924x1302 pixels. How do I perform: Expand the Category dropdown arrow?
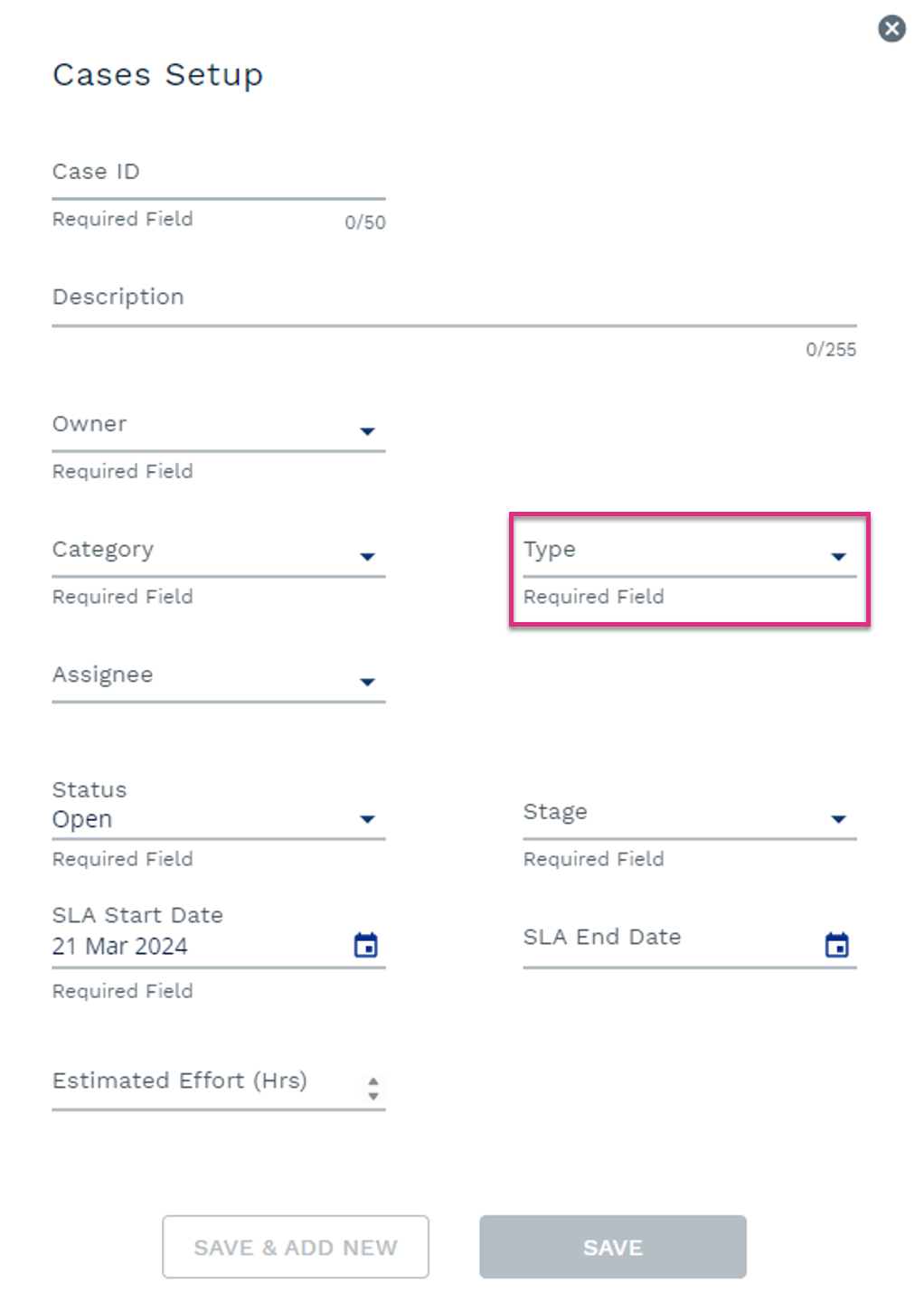pos(367,557)
